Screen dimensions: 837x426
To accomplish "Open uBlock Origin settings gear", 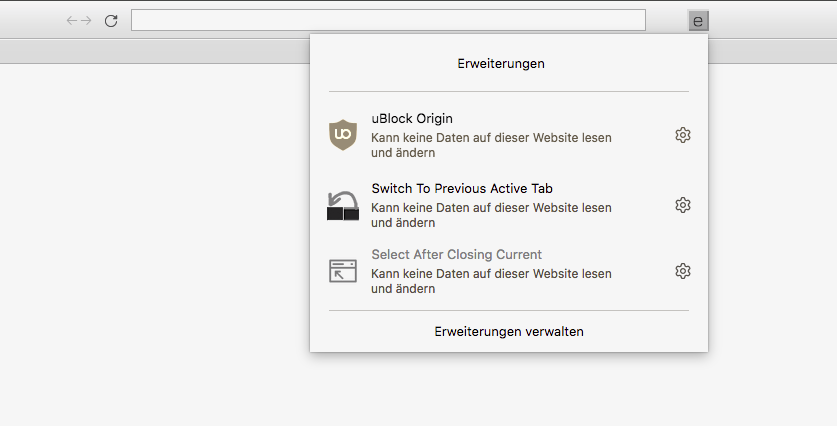I will coord(683,135).
